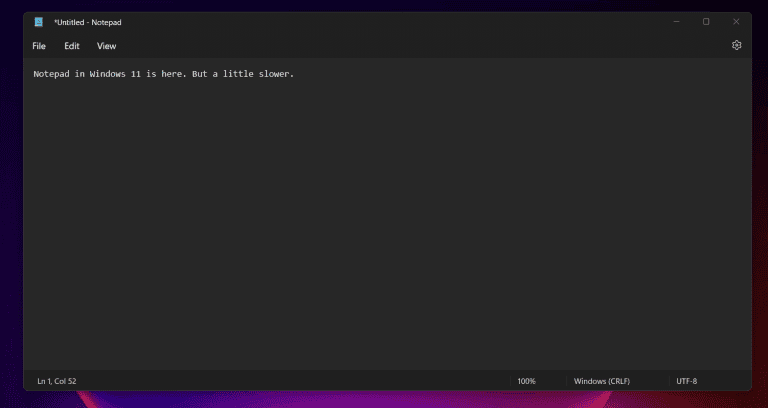Close the Notepad window
Viewport: 768px width, 408px height.
736,22
